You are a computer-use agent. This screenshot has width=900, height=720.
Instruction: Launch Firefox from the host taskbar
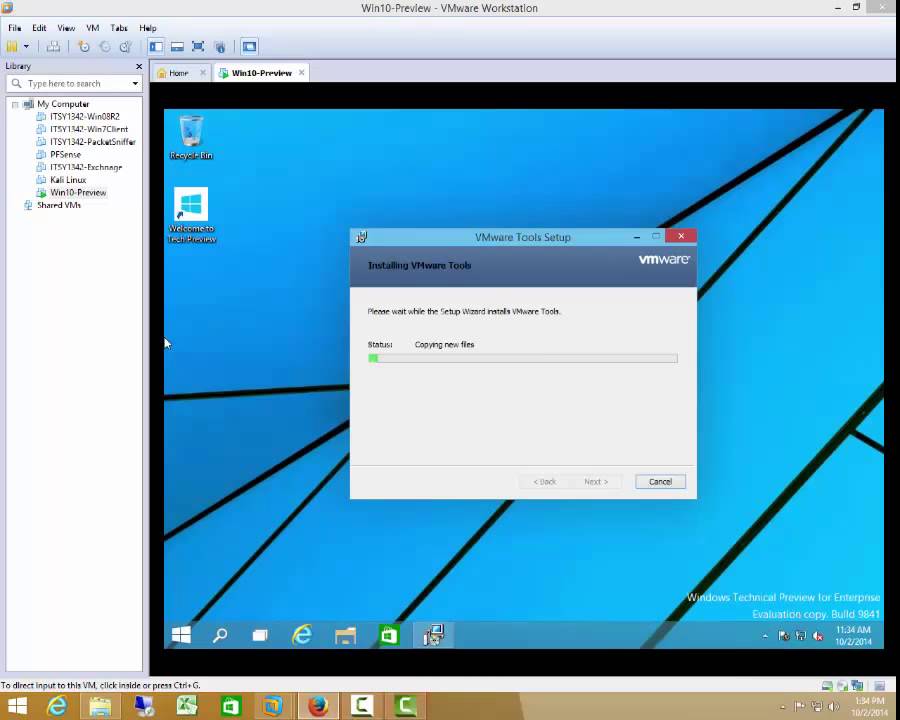tap(318, 706)
